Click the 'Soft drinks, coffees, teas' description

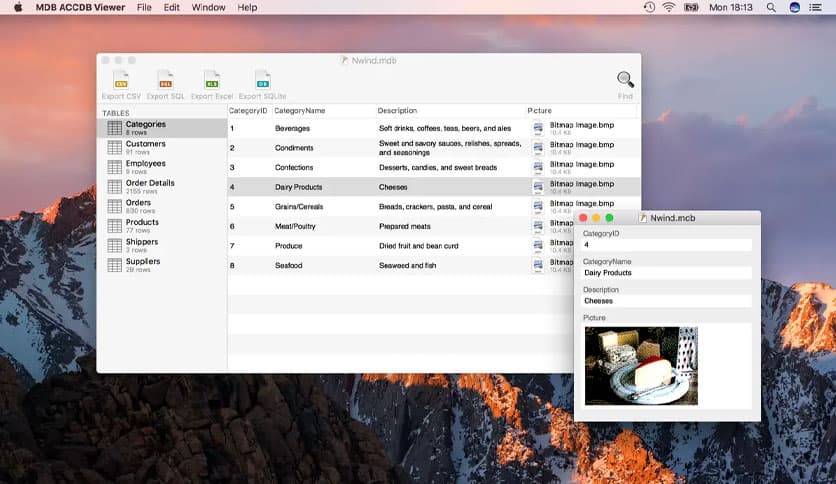click(445, 128)
